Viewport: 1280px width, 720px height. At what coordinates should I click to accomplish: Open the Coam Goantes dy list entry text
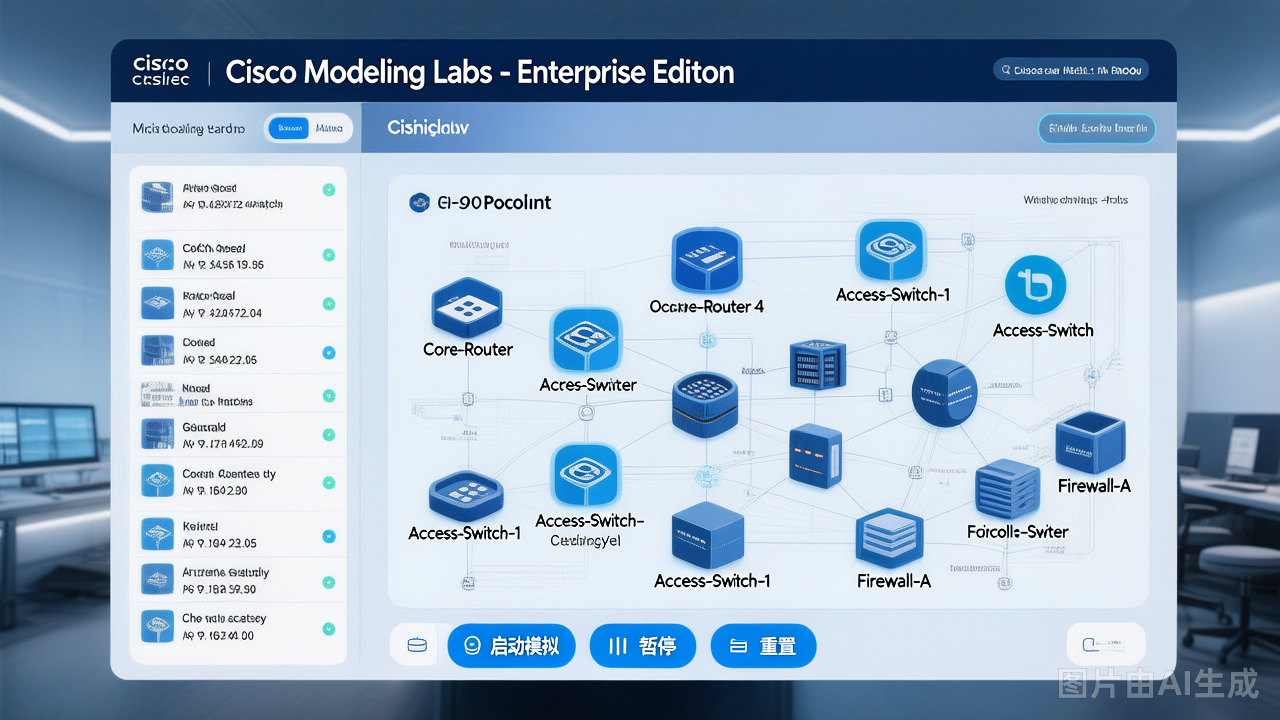tap(228, 482)
